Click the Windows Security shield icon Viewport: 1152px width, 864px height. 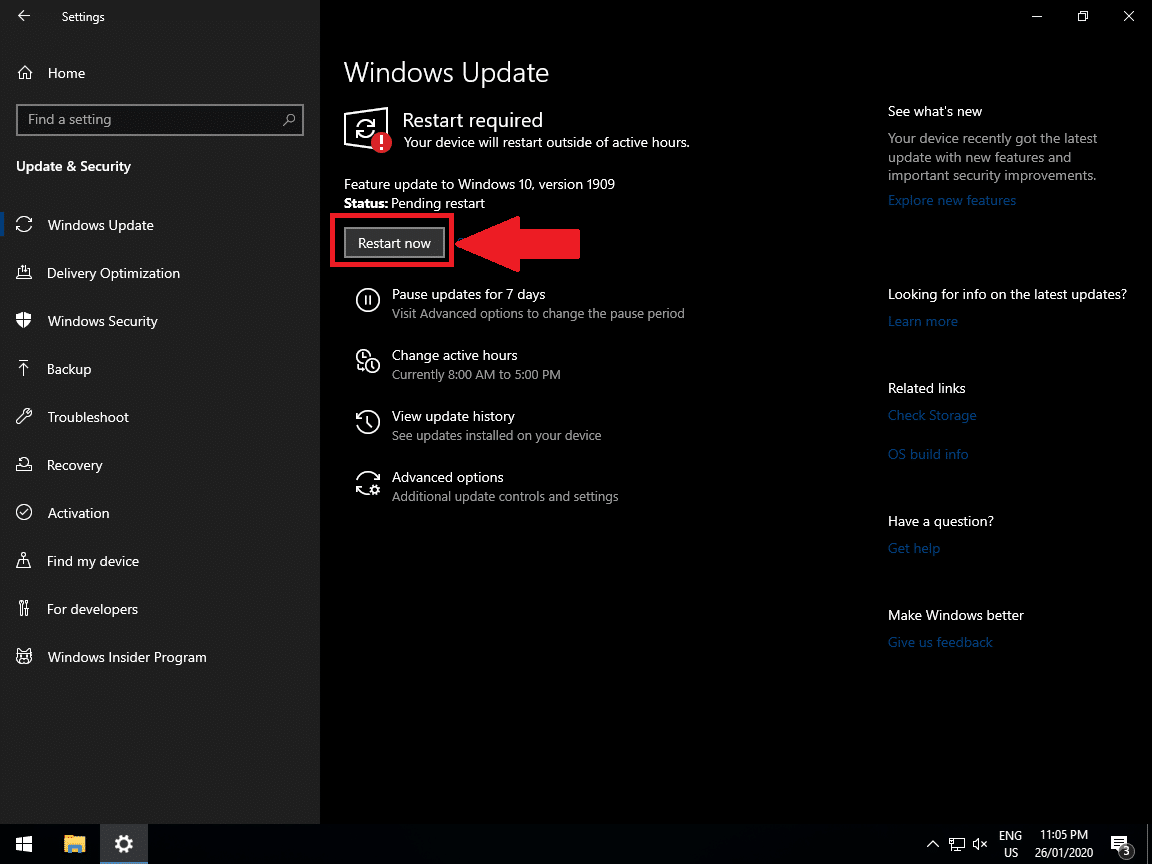24,320
